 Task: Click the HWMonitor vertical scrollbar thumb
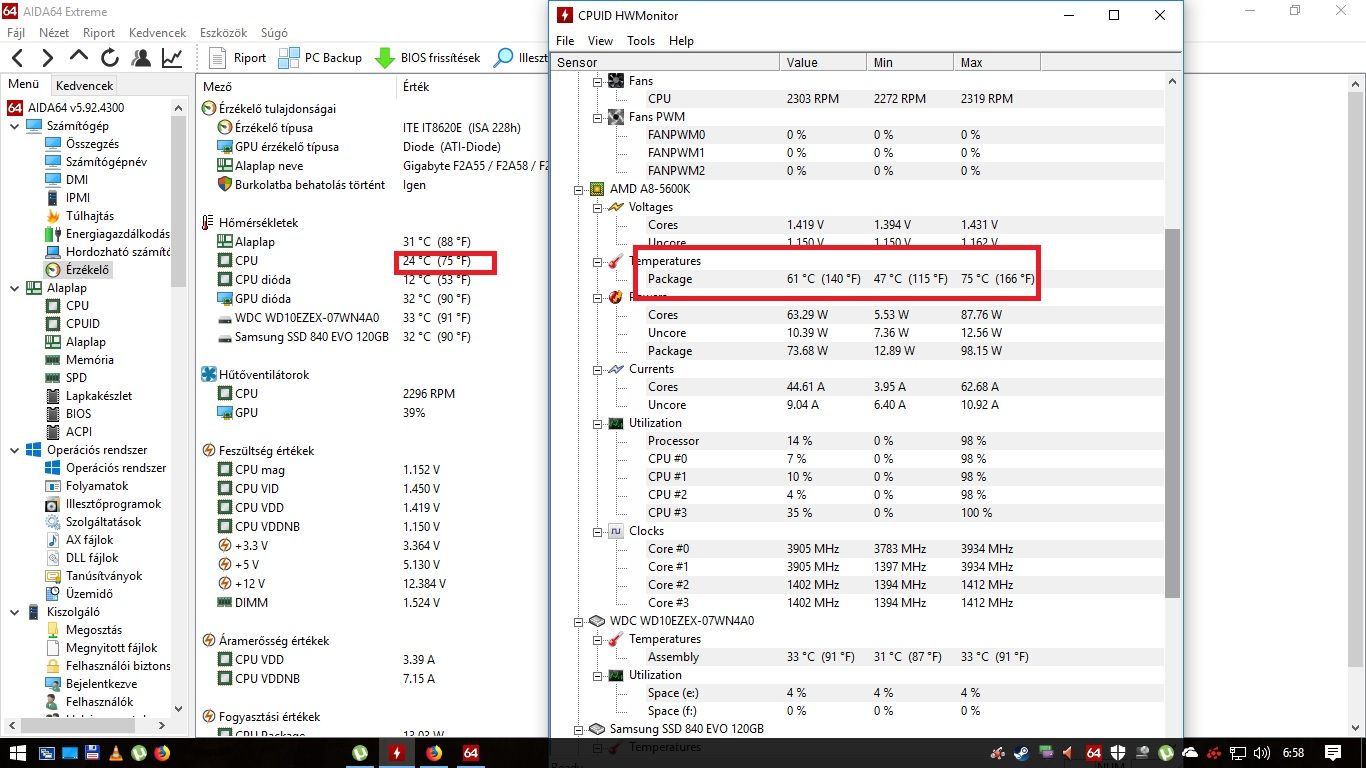click(1173, 413)
